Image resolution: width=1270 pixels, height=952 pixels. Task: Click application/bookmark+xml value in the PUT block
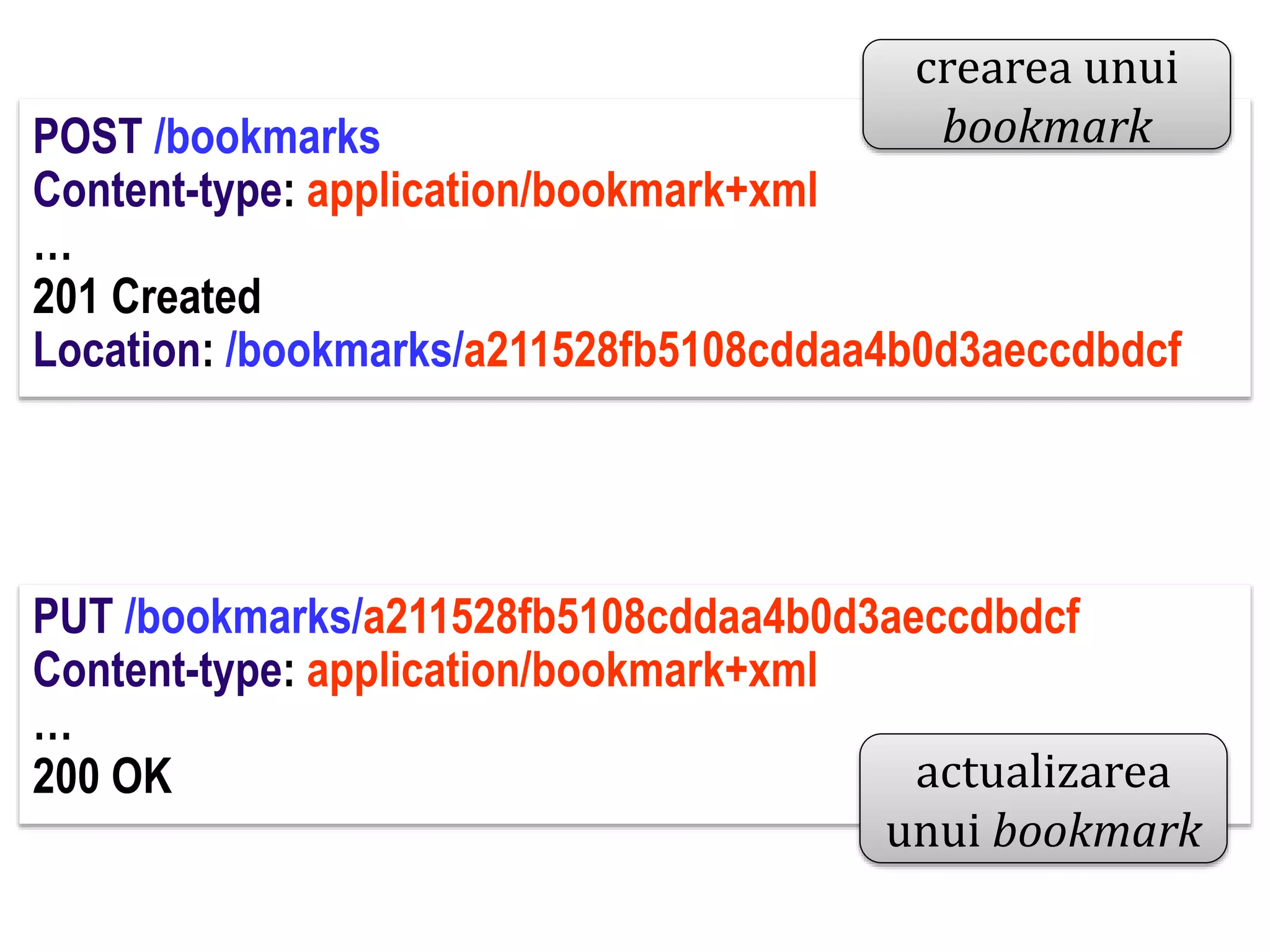coord(562,670)
